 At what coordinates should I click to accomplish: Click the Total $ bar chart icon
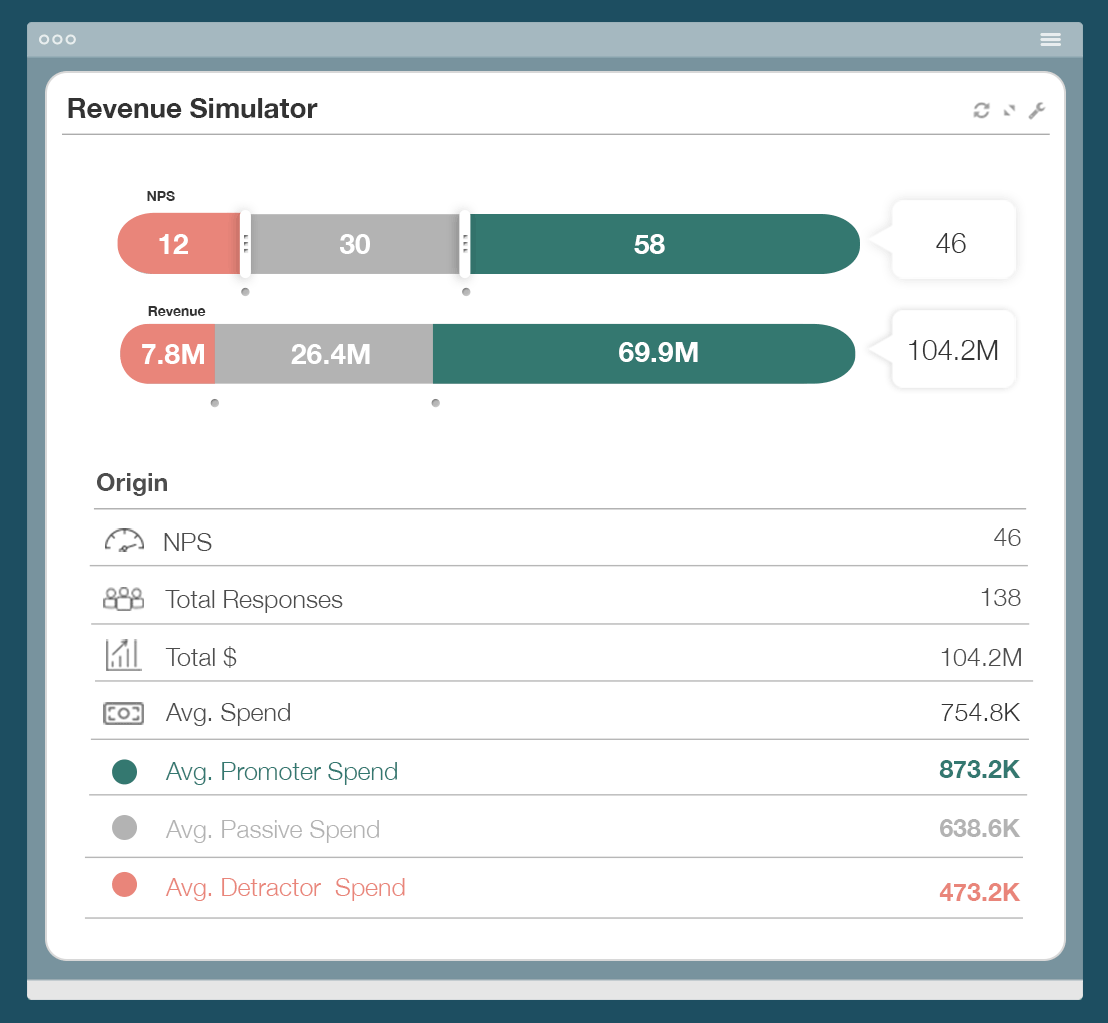coord(124,656)
